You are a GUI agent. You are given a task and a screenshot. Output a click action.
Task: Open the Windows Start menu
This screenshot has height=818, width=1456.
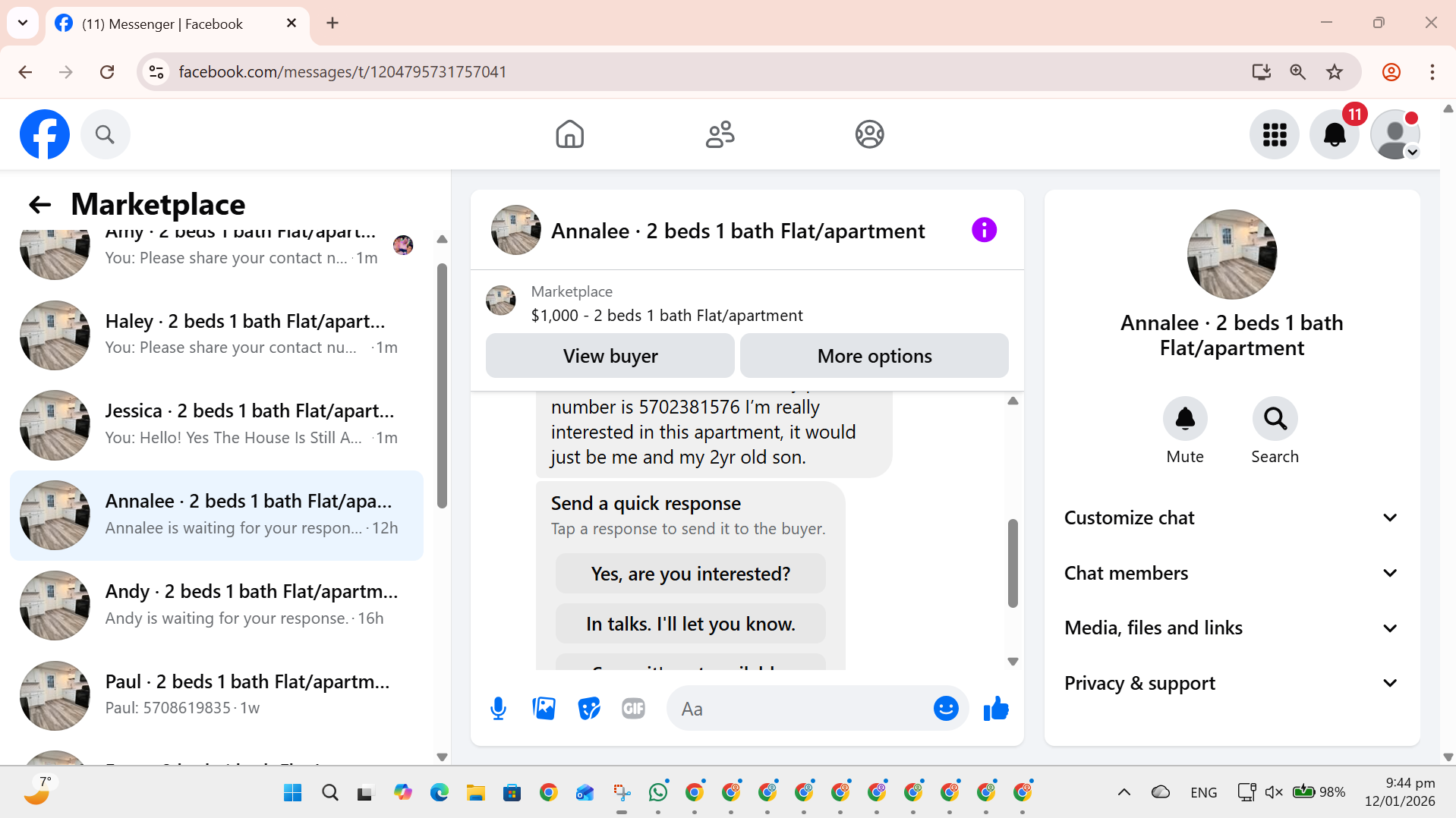click(292, 792)
